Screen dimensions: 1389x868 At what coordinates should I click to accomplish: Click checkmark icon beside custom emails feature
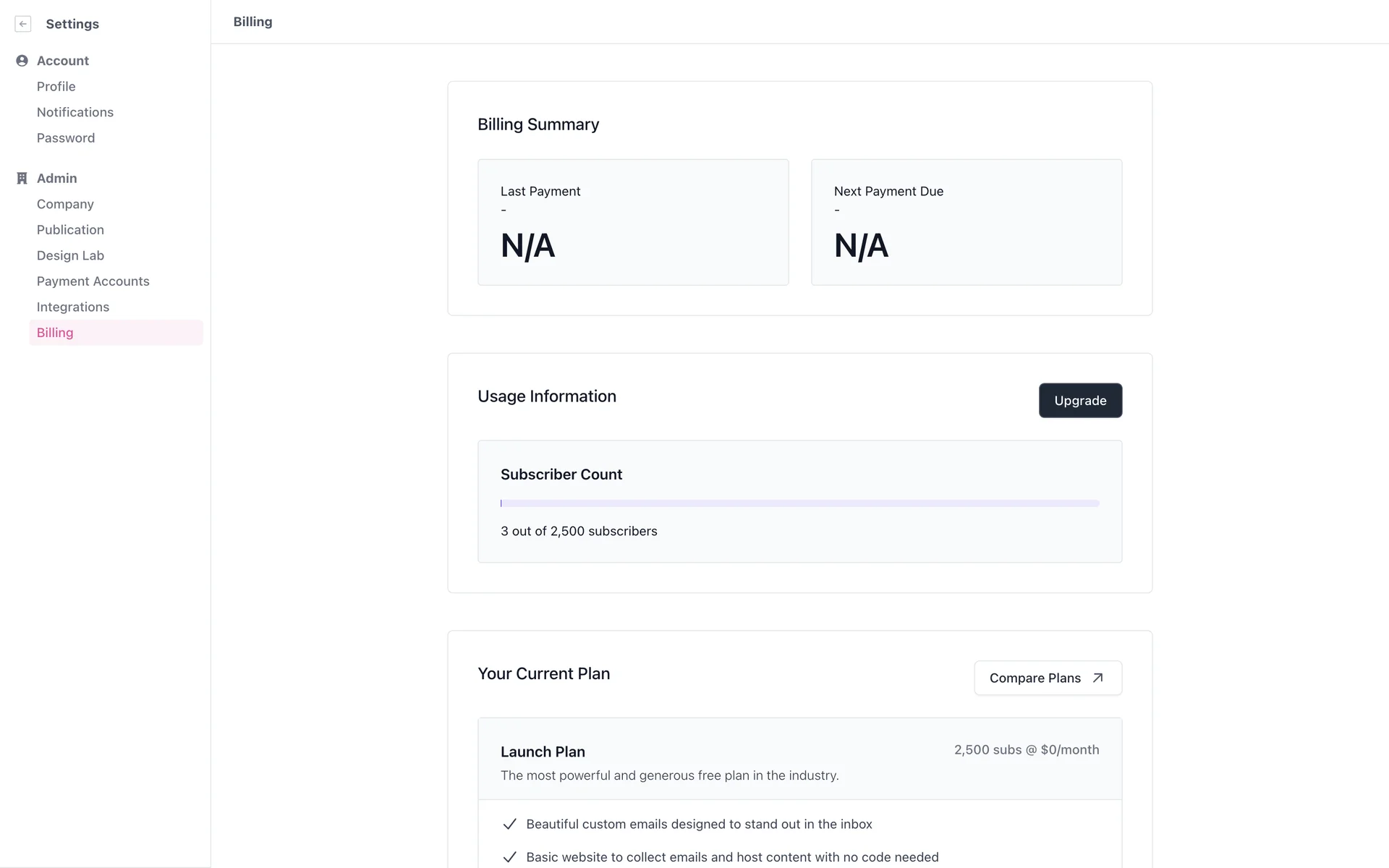(x=509, y=824)
